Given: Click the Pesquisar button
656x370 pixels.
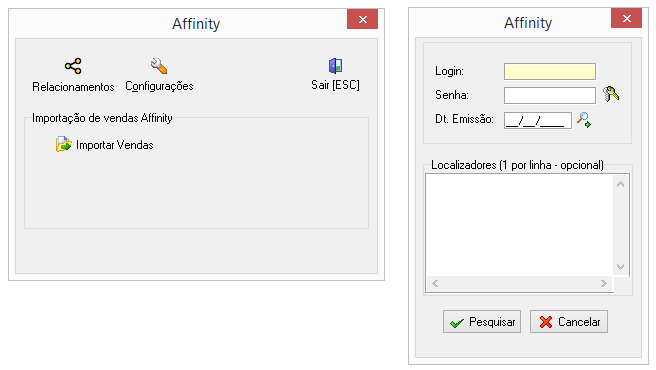Looking at the screenshot, I should (482, 321).
